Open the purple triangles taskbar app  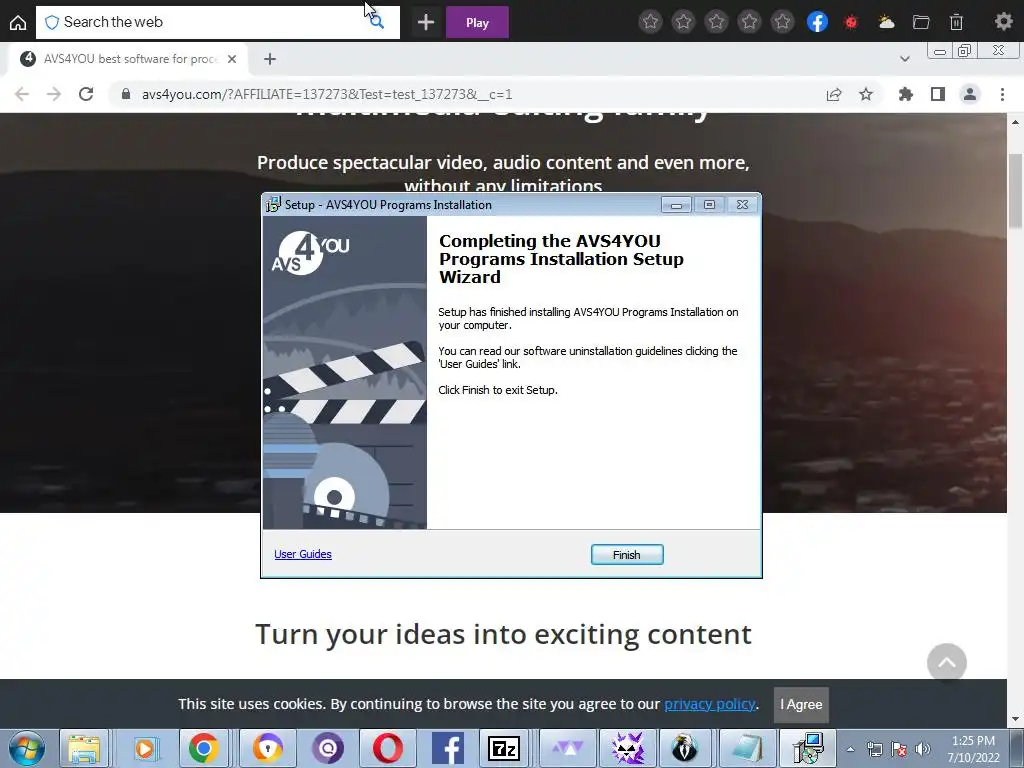click(x=568, y=748)
